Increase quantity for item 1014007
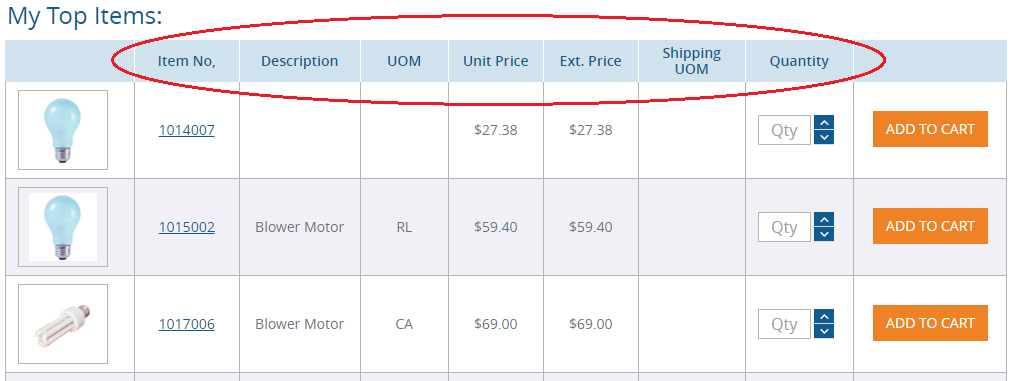Image resolution: width=1019 pixels, height=381 pixels. pos(824,123)
